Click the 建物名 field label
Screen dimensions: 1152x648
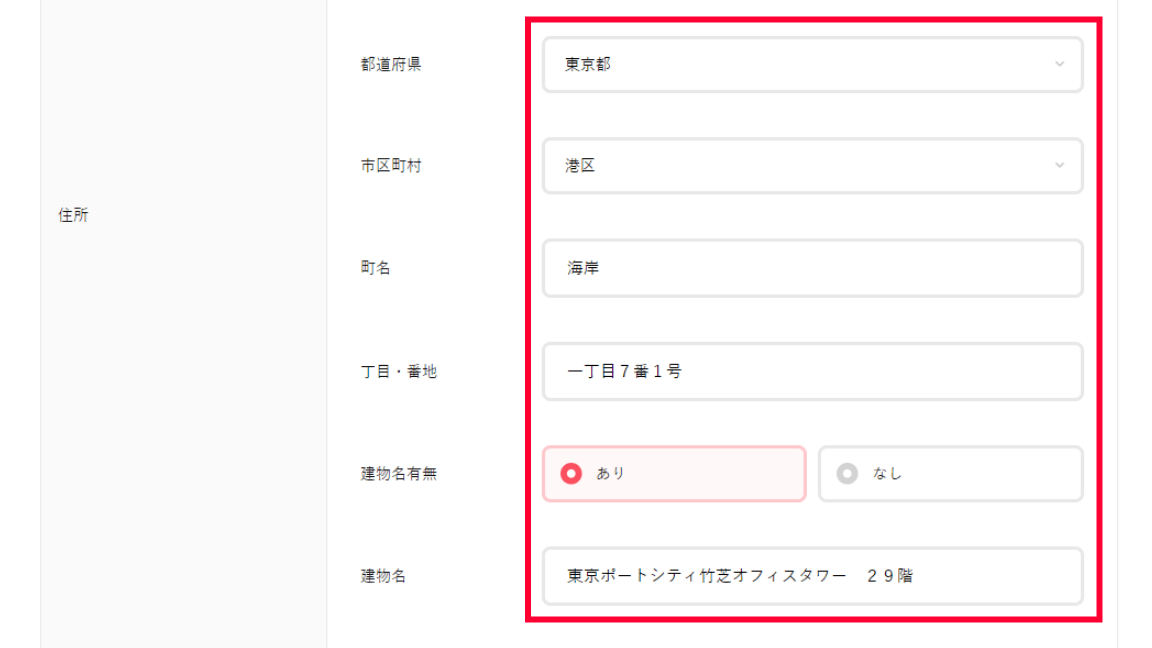click(383, 576)
